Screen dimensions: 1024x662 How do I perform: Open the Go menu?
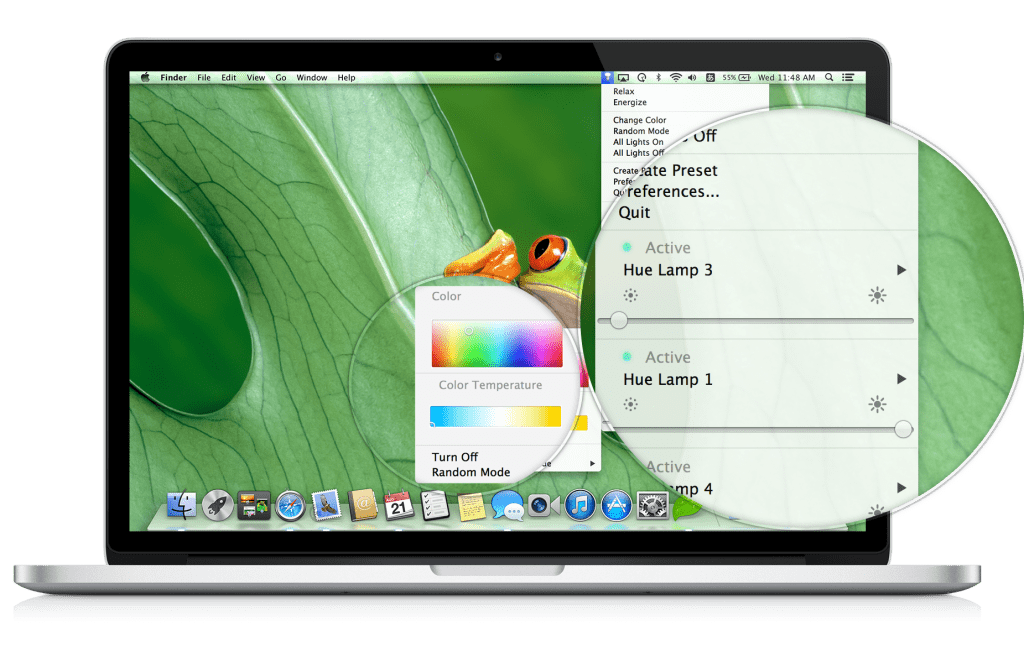click(281, 77)
